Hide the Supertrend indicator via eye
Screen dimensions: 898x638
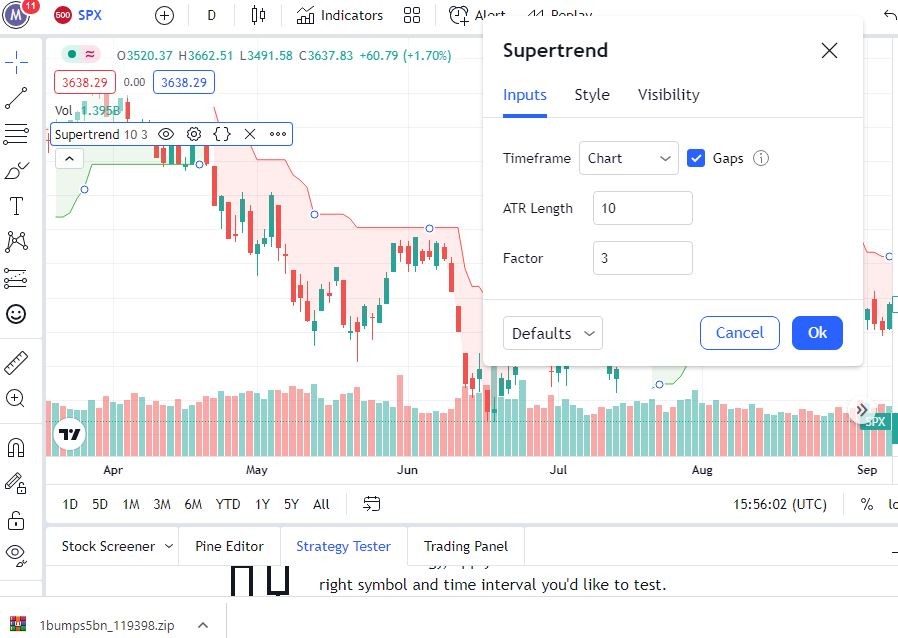pyautogui.click(x=166, y=134)
